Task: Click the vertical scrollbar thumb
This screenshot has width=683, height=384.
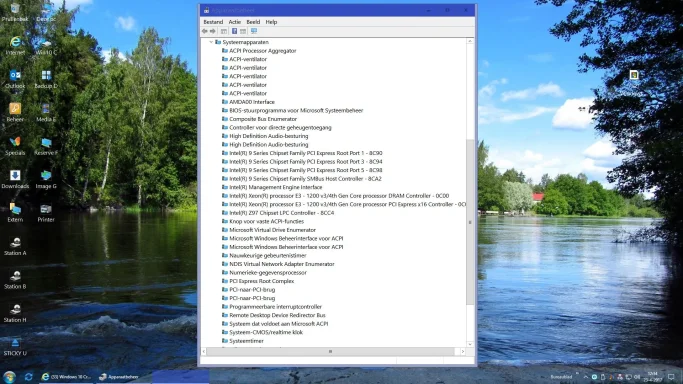Action: click(x=470, y=222)
